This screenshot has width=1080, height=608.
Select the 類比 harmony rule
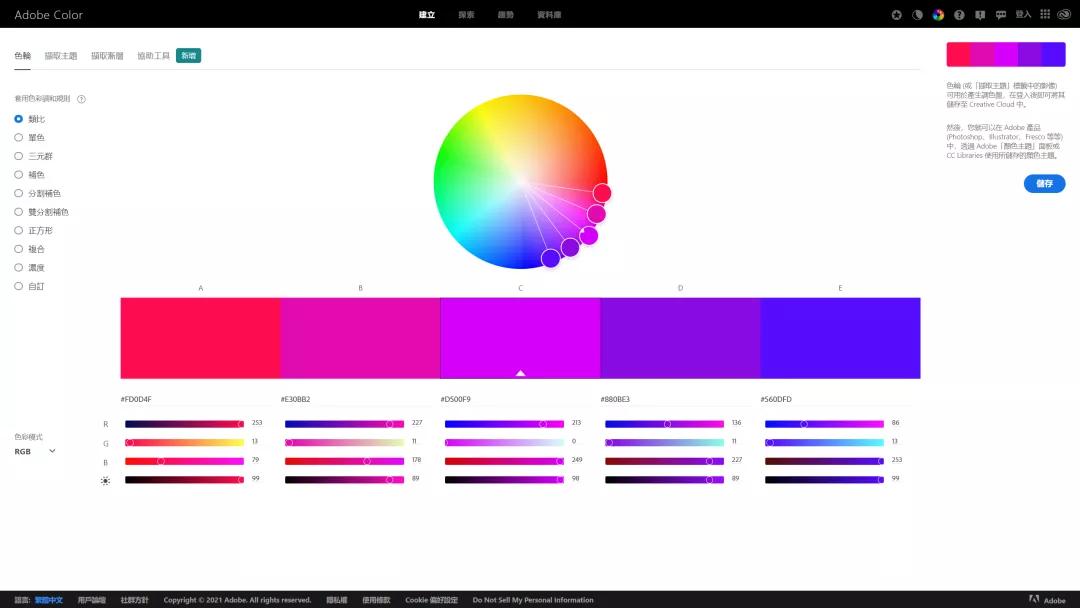point(30,119)
